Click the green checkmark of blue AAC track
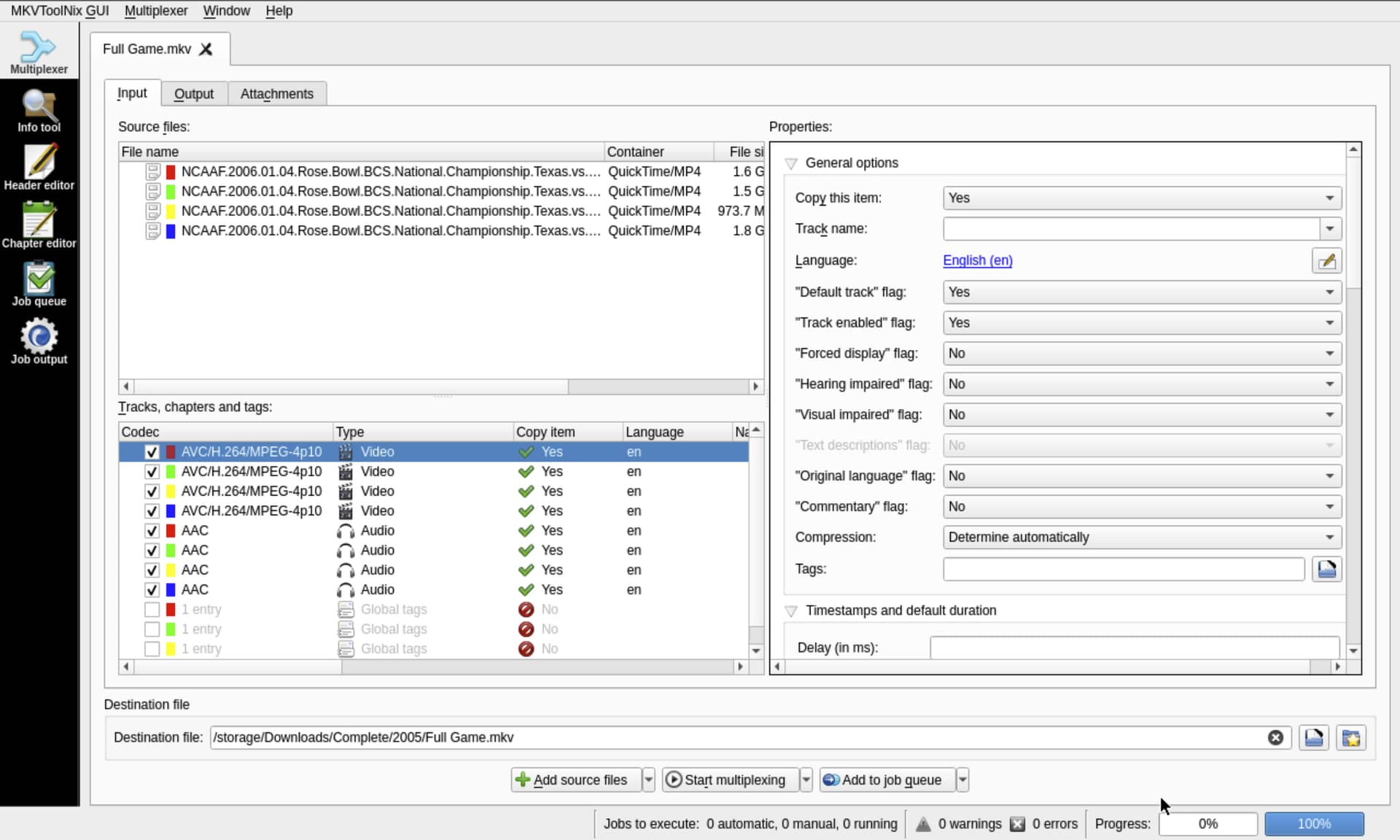 click(526, 590)
